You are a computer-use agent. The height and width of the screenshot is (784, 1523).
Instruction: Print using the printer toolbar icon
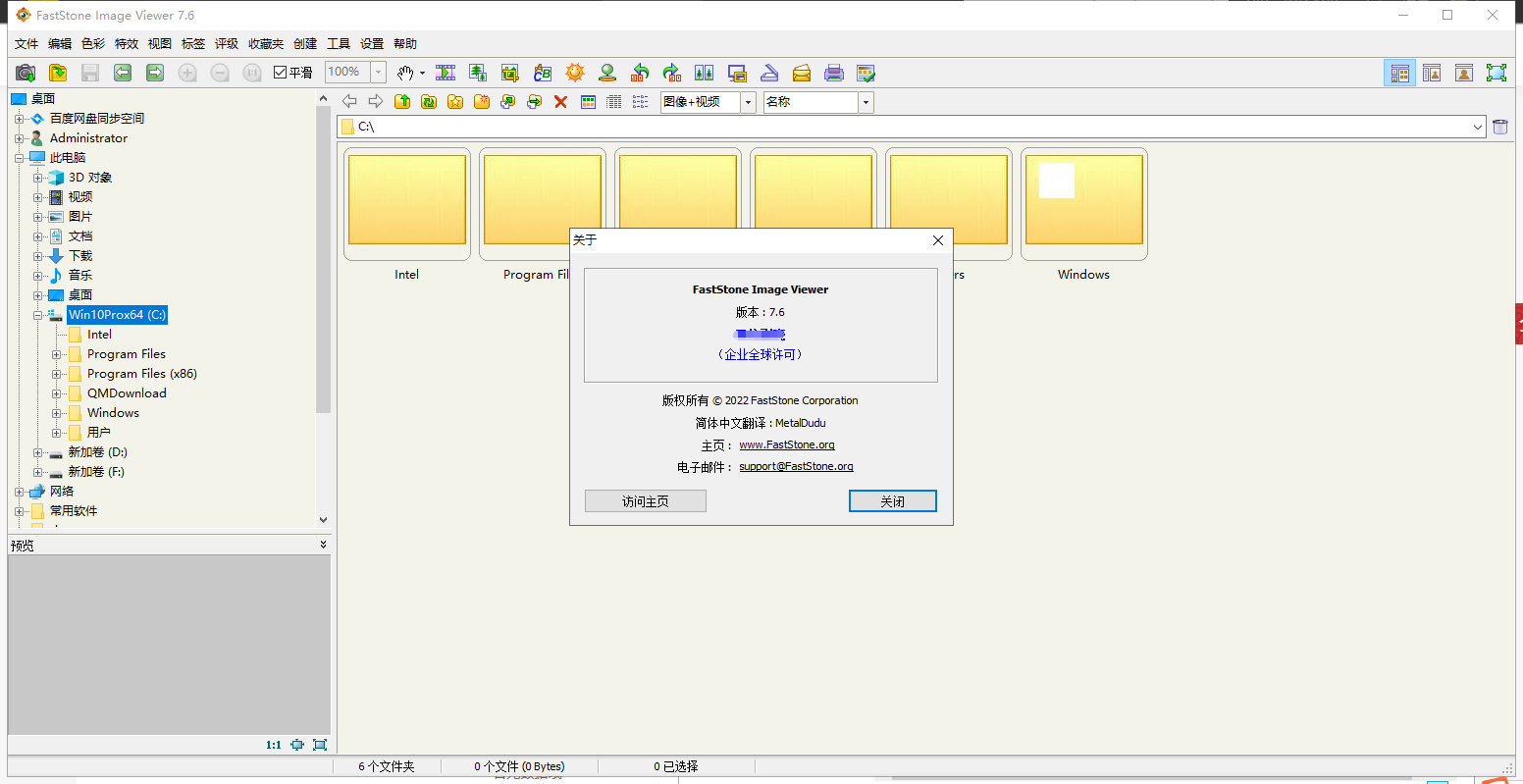click(834, 72)
